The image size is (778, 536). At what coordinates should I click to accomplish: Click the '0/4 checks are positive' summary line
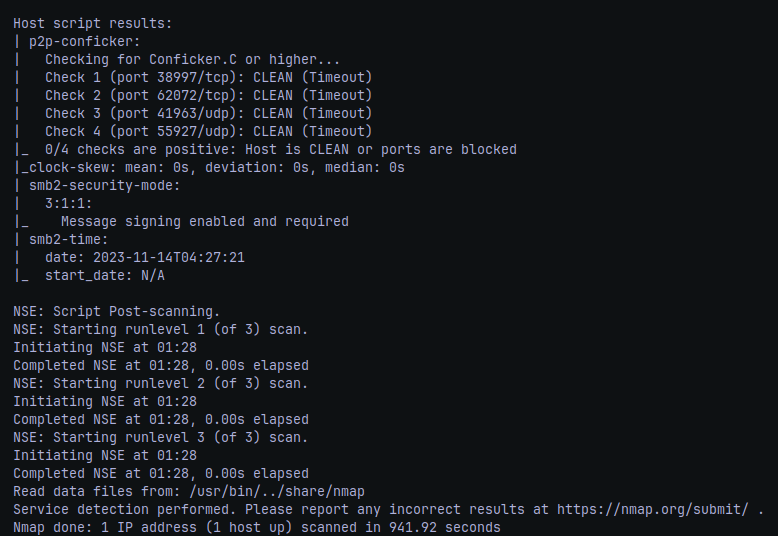coord(281,149)
